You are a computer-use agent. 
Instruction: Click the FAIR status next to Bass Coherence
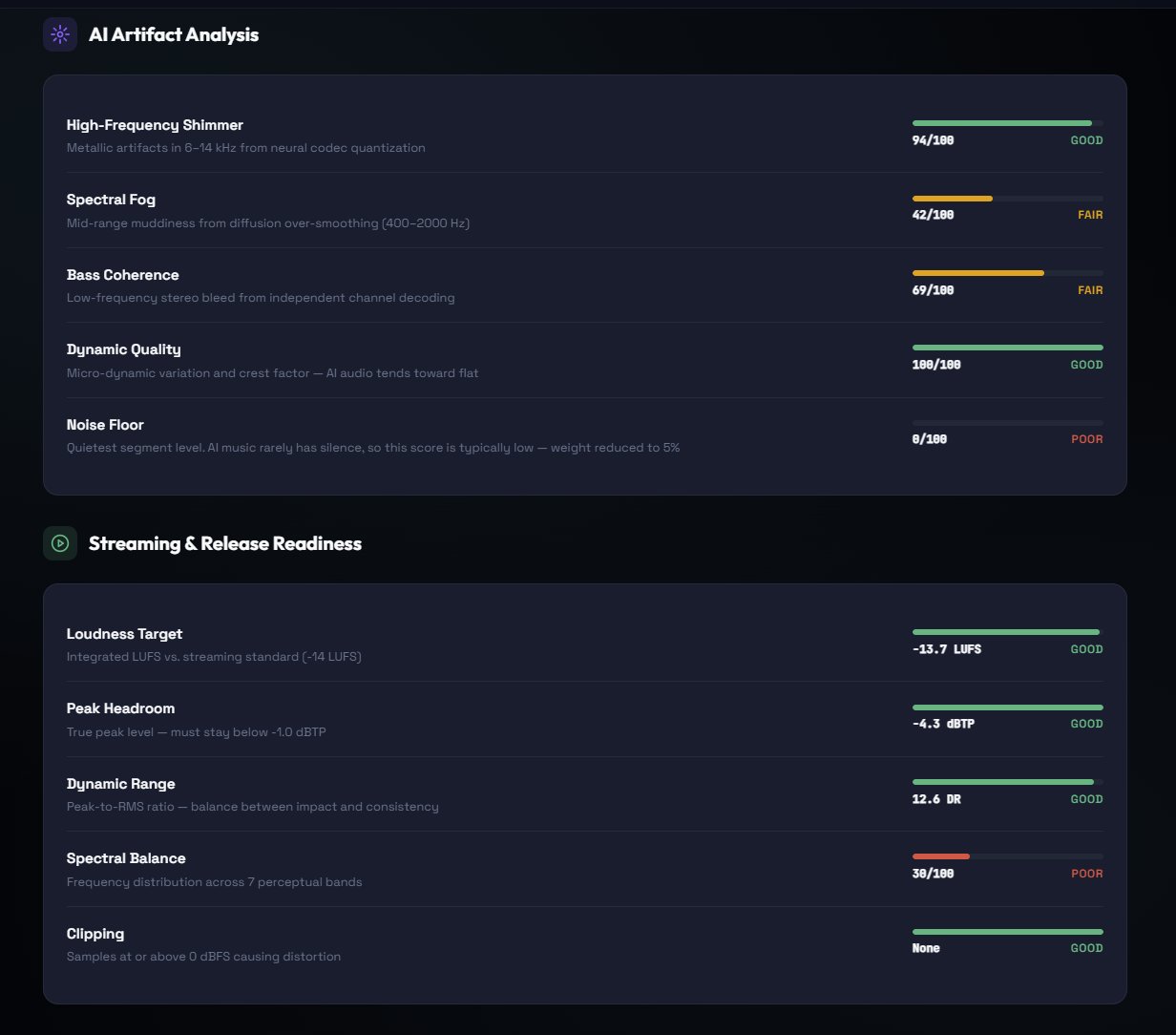tap(1091, 290)
